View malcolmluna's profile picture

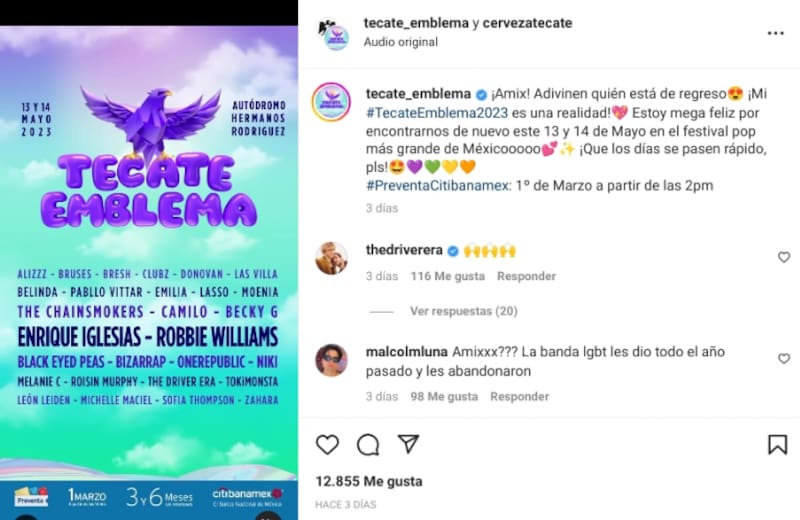click(x=331, y=360)
